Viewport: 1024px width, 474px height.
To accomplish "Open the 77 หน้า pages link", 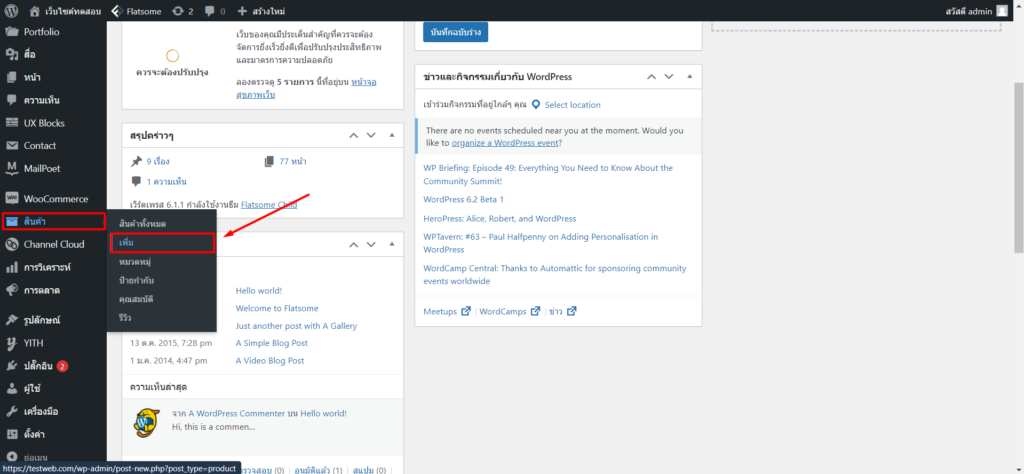I will tap(293, 161).
